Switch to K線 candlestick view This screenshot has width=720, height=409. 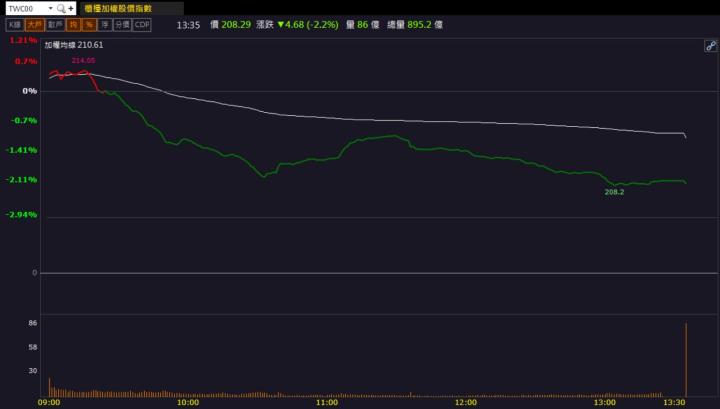(15, 25)
